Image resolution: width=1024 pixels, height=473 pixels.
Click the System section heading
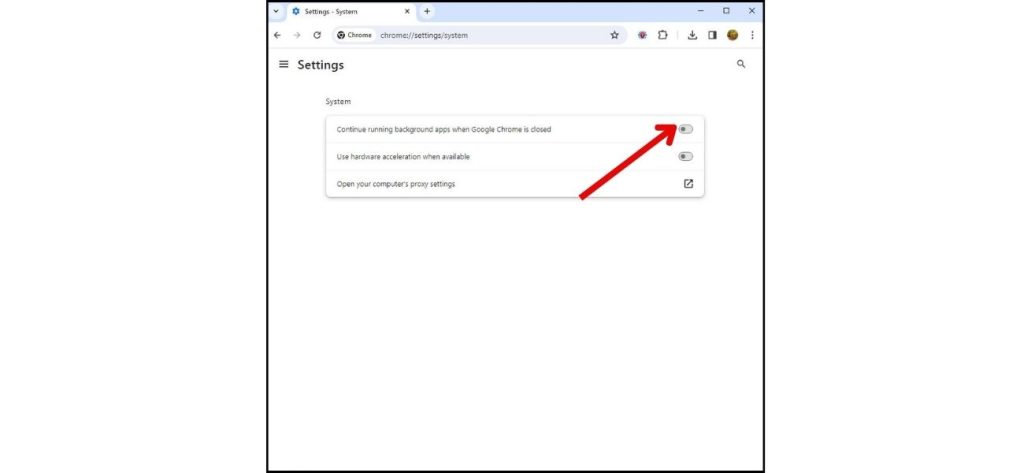click(338, 102)
